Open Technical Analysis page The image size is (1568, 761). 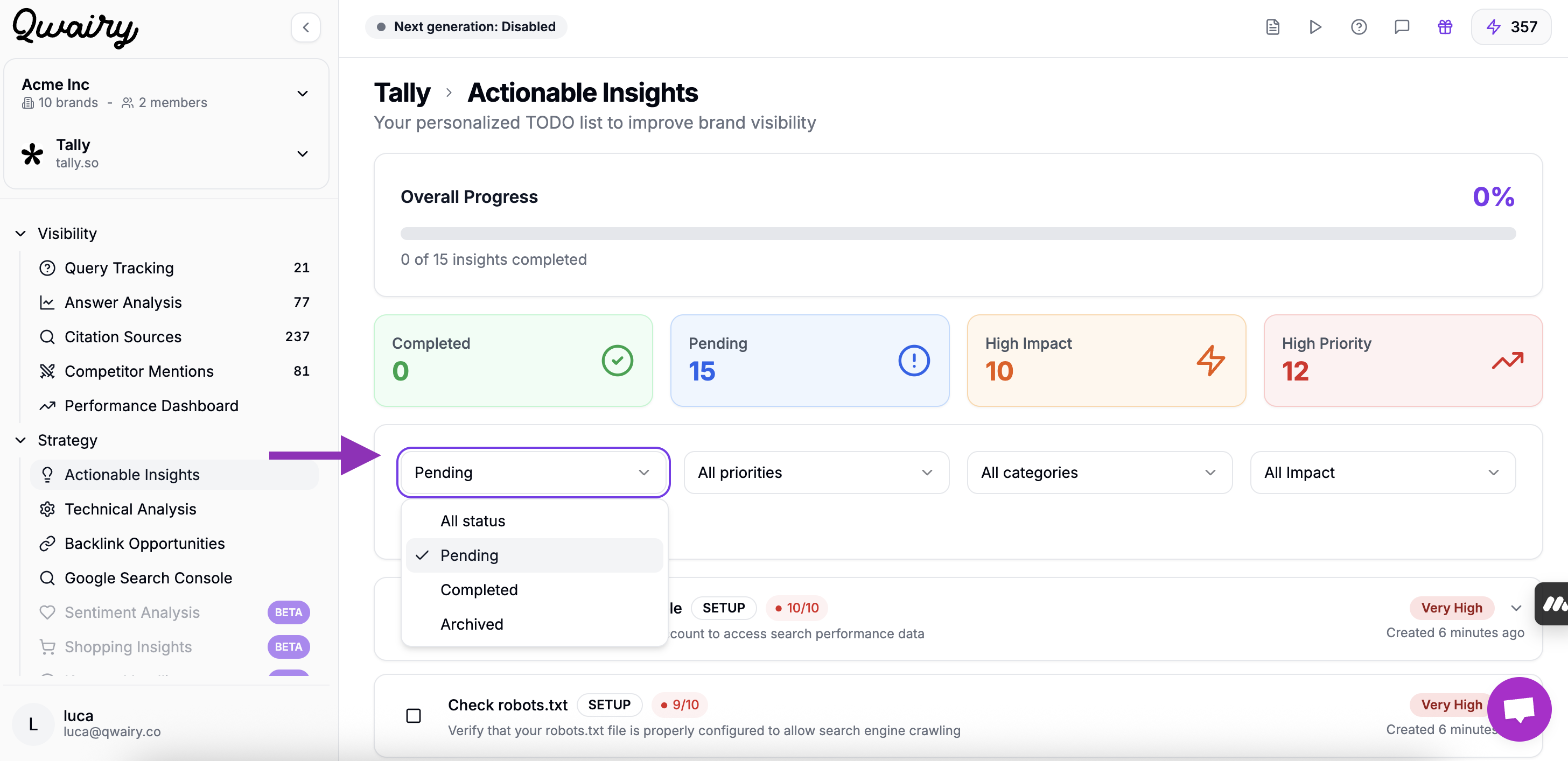point(173,509)
